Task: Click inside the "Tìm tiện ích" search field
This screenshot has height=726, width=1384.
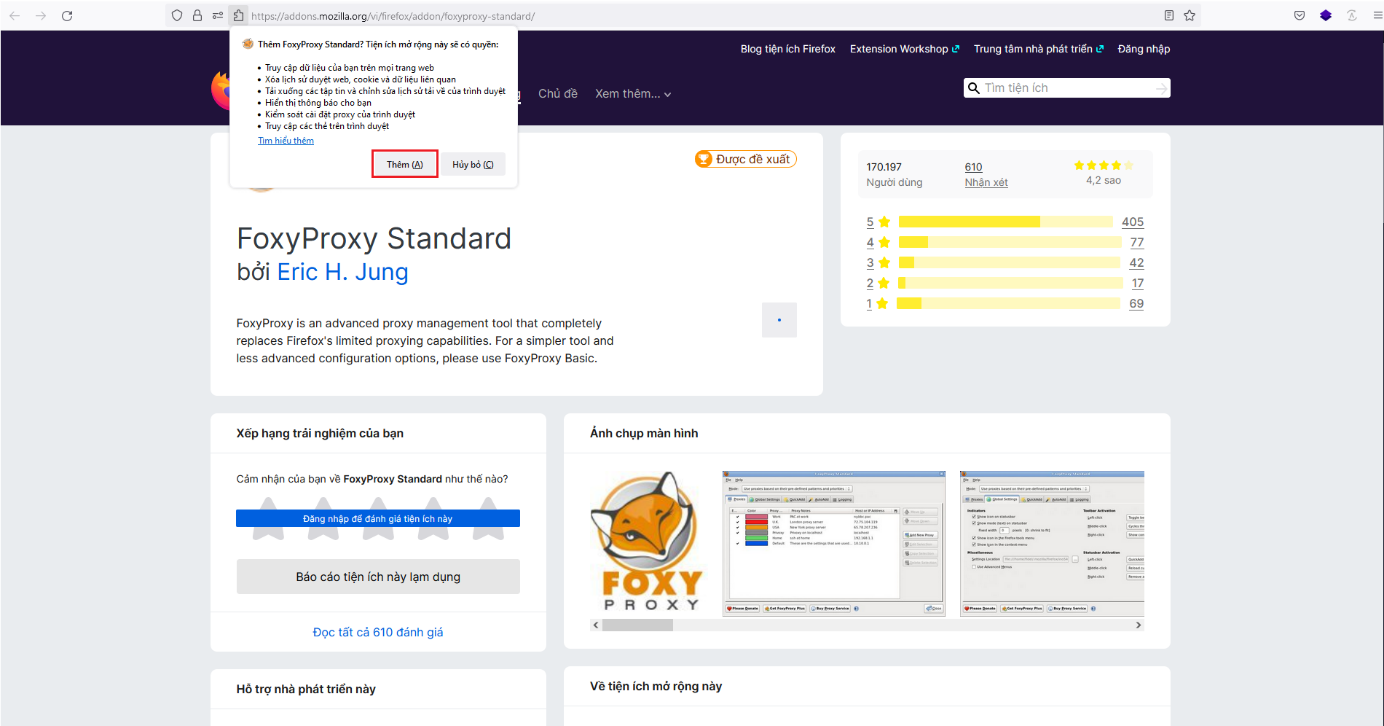Action: point(1065,88)
